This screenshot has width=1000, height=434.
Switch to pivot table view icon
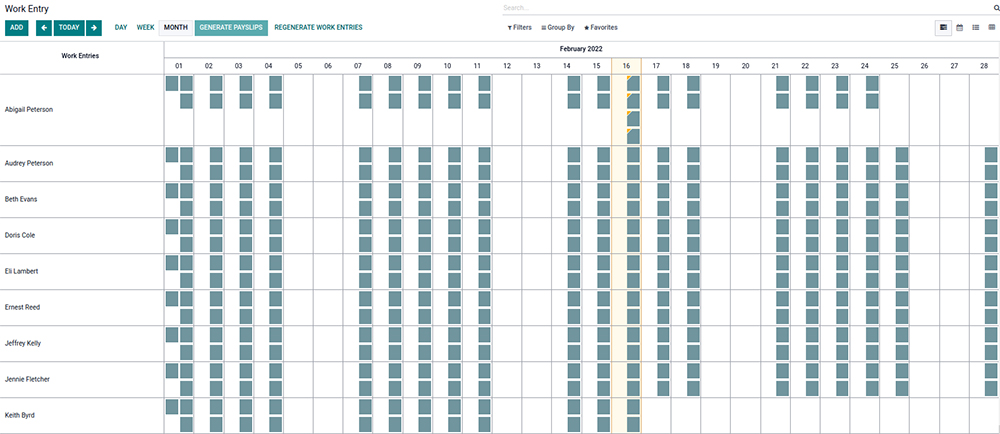tap(992, 28)
